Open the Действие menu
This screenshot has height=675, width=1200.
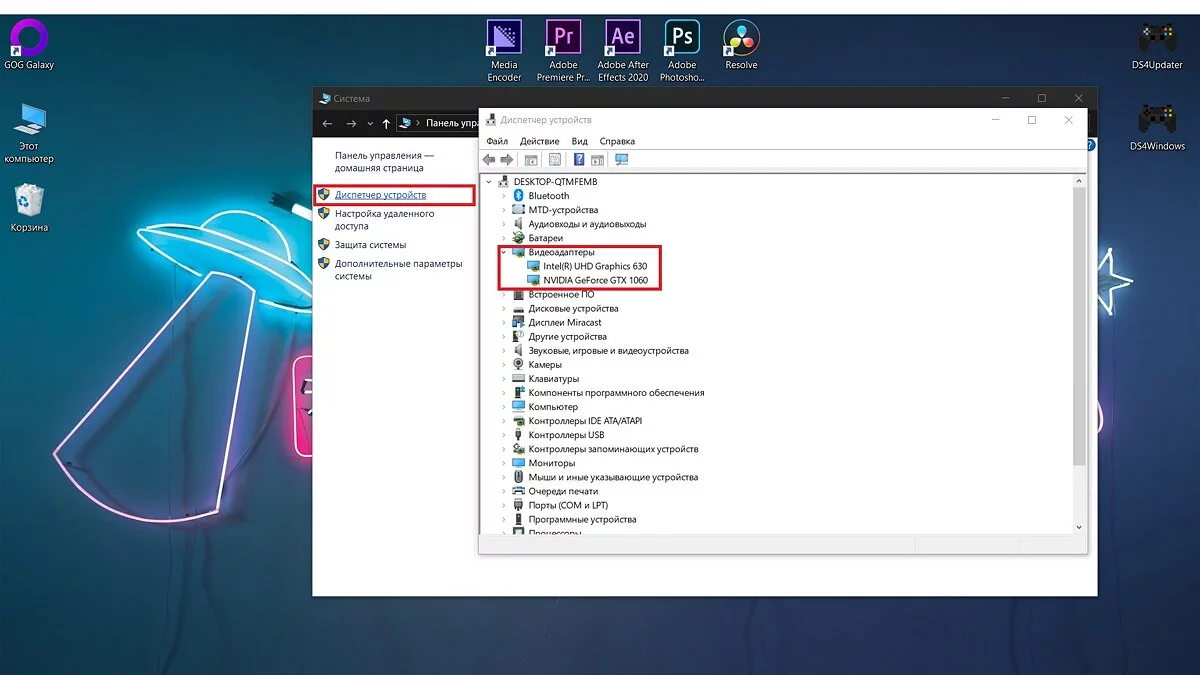pos(540,141)
